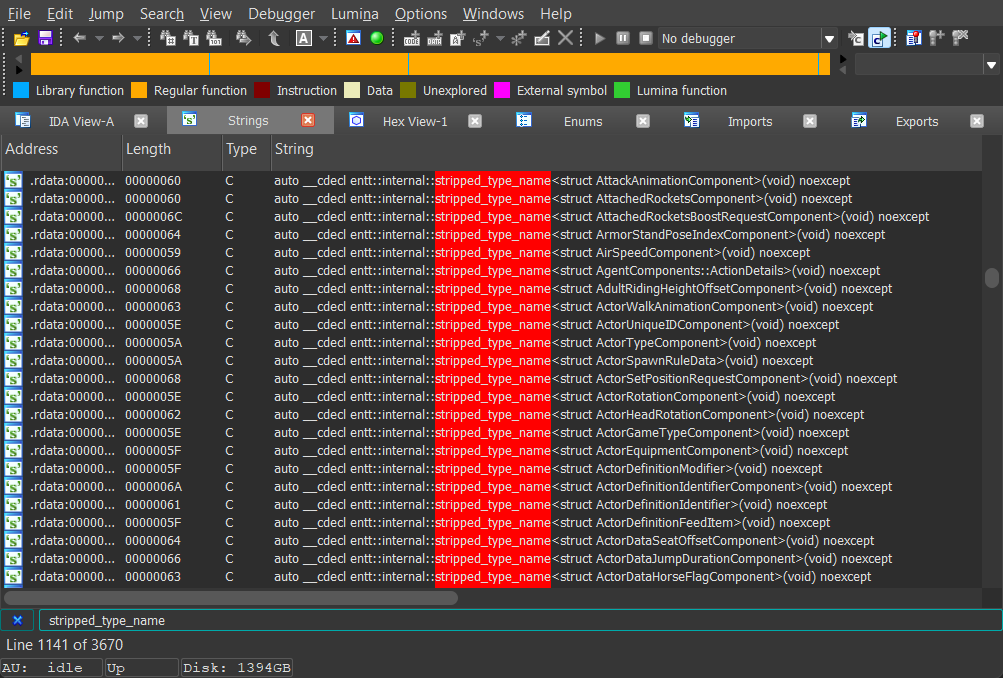Switch to the Imports tab
The height and width of the screenshot is (678, 1003).
tap(750, 122)
